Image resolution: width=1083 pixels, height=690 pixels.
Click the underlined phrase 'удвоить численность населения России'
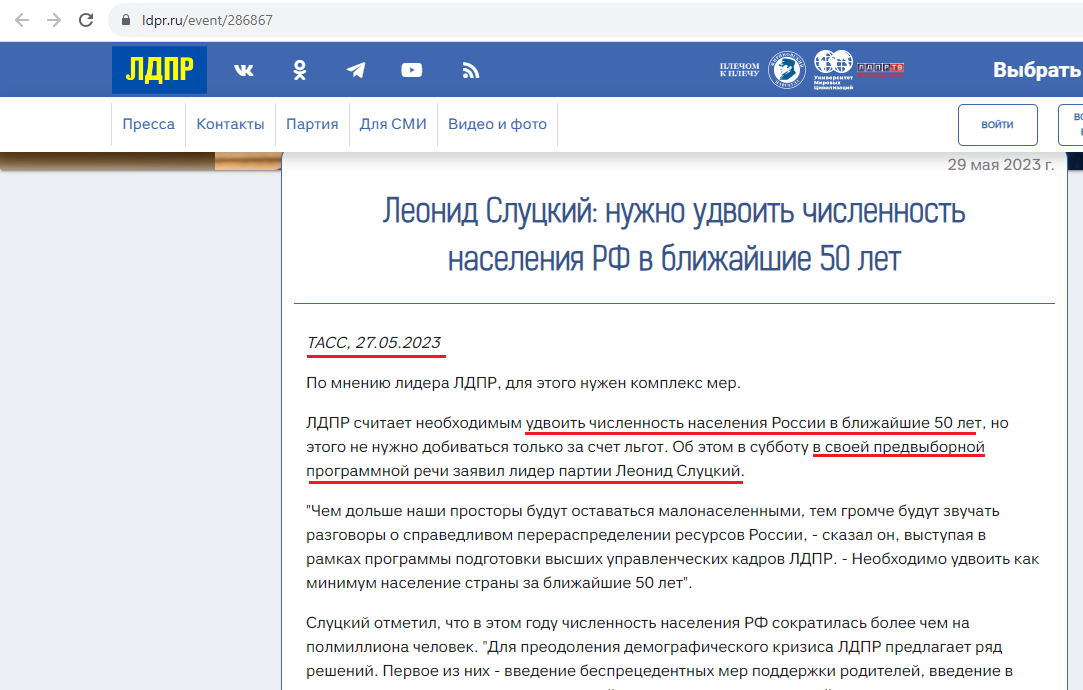[675, 423]
